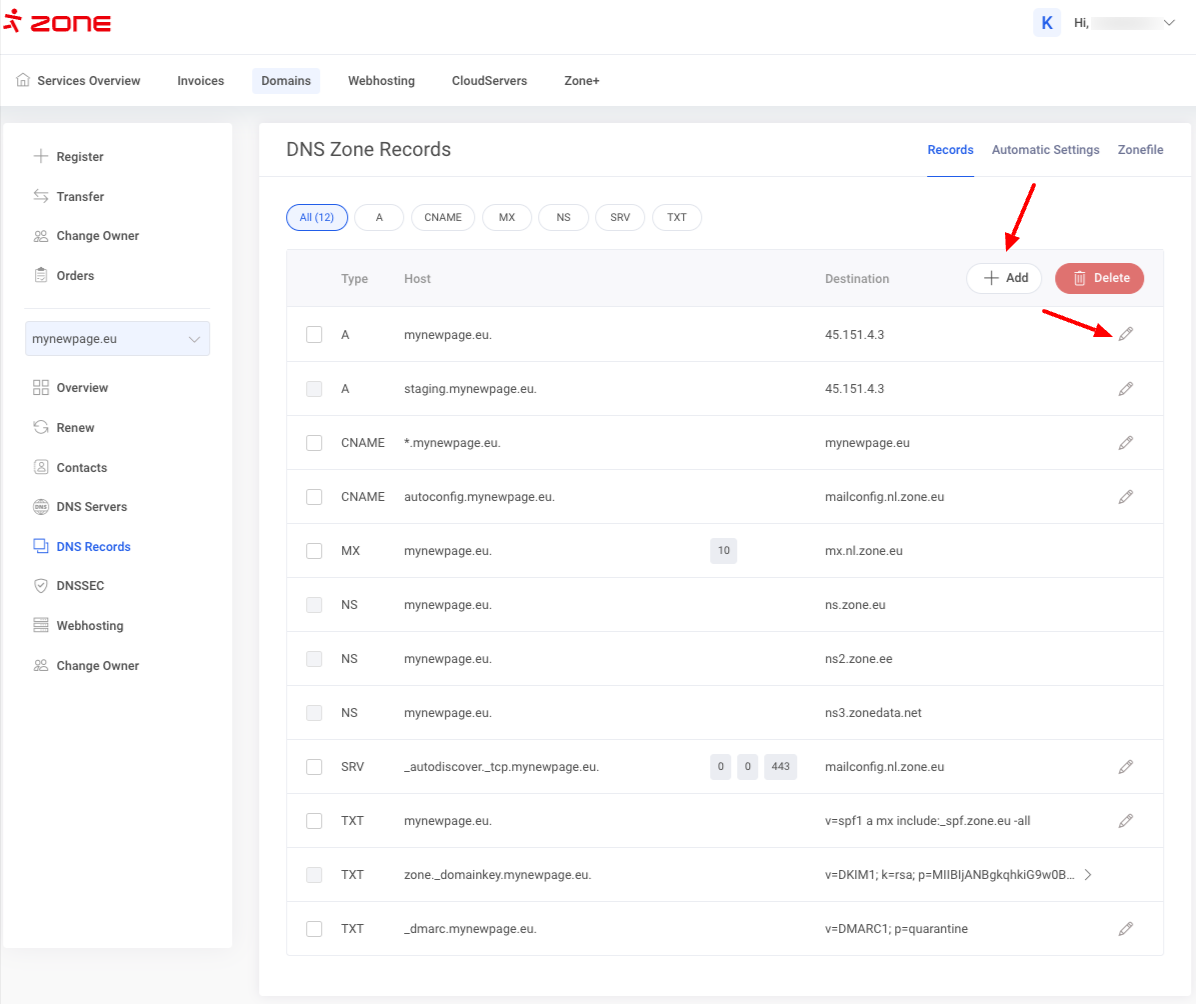The height and width of the screenshot is (1004, 1196).
Task: Switch to the Zonefile tab
Action: click(x=1140, y=150)
